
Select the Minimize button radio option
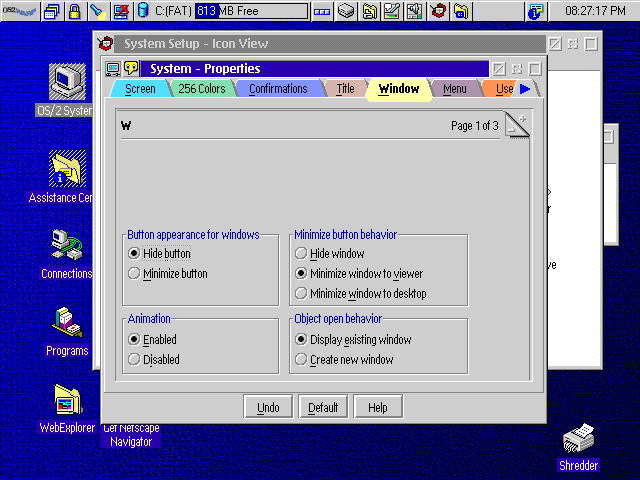click(133, 273)
